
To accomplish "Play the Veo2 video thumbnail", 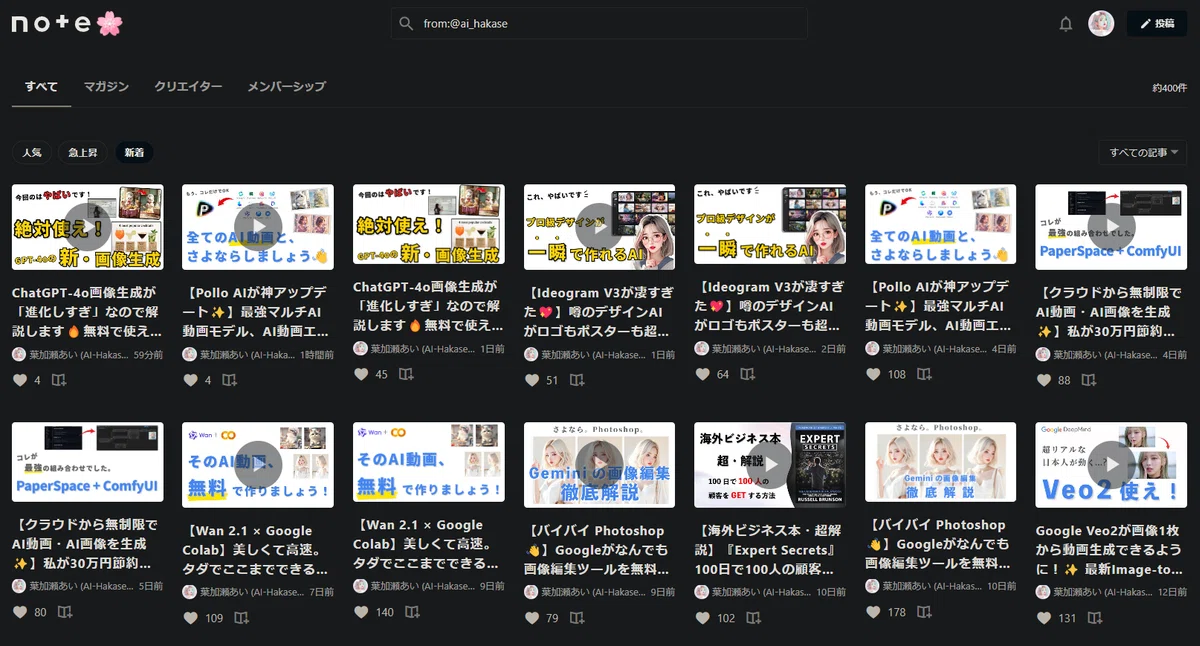I will pos(1112,464).
